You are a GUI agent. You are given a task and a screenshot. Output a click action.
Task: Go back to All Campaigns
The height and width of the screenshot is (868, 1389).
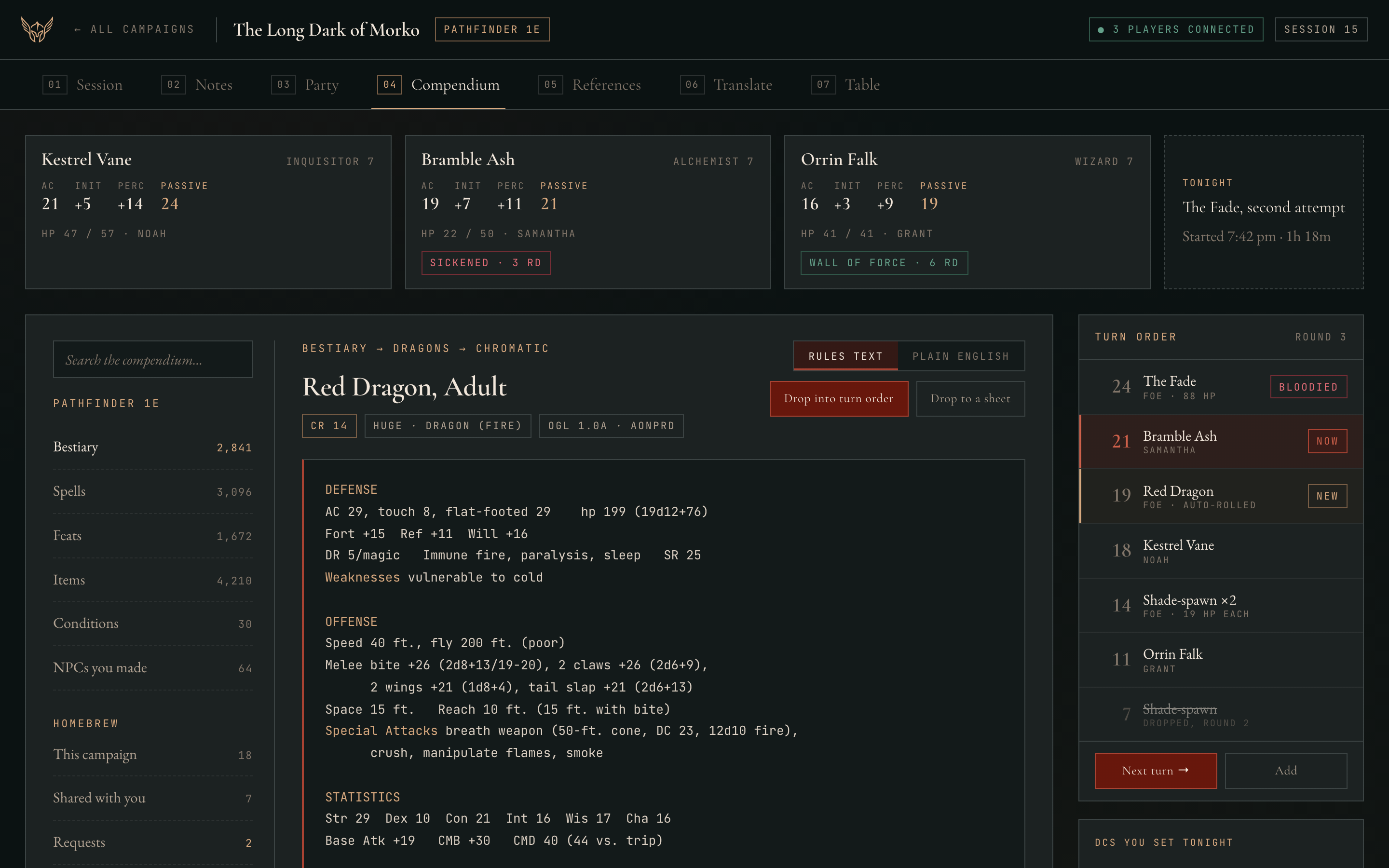pyautogui.click(x=134, y=29)
